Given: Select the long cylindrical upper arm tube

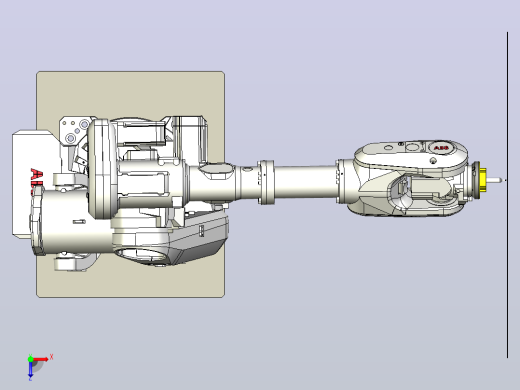Looking at the screenshot, I should [x=305, y=182].
